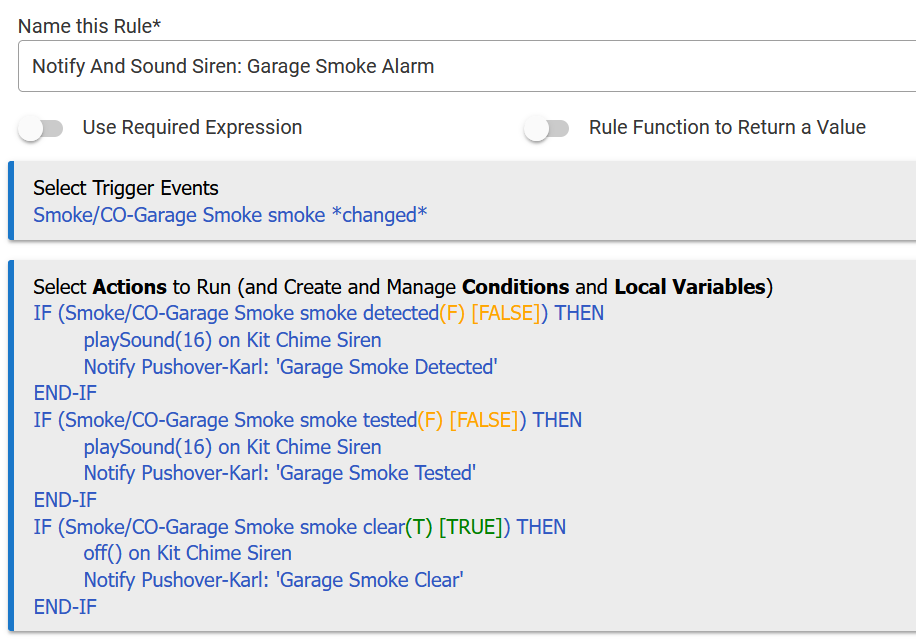Select the 'Garage Smoke Clear' notify action
This screenshot has width=916, height=641.
tap(273, 580)
